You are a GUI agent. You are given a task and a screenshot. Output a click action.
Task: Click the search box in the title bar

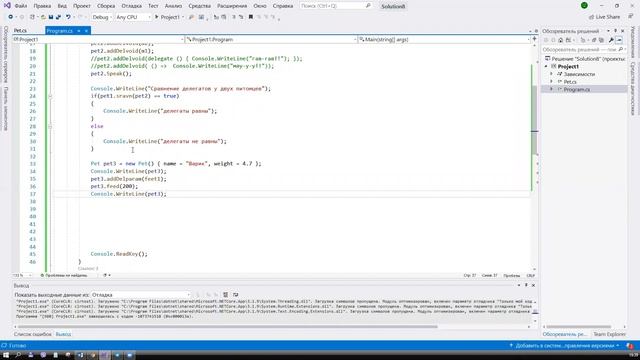pyautogui.click(x=336, y=6)
